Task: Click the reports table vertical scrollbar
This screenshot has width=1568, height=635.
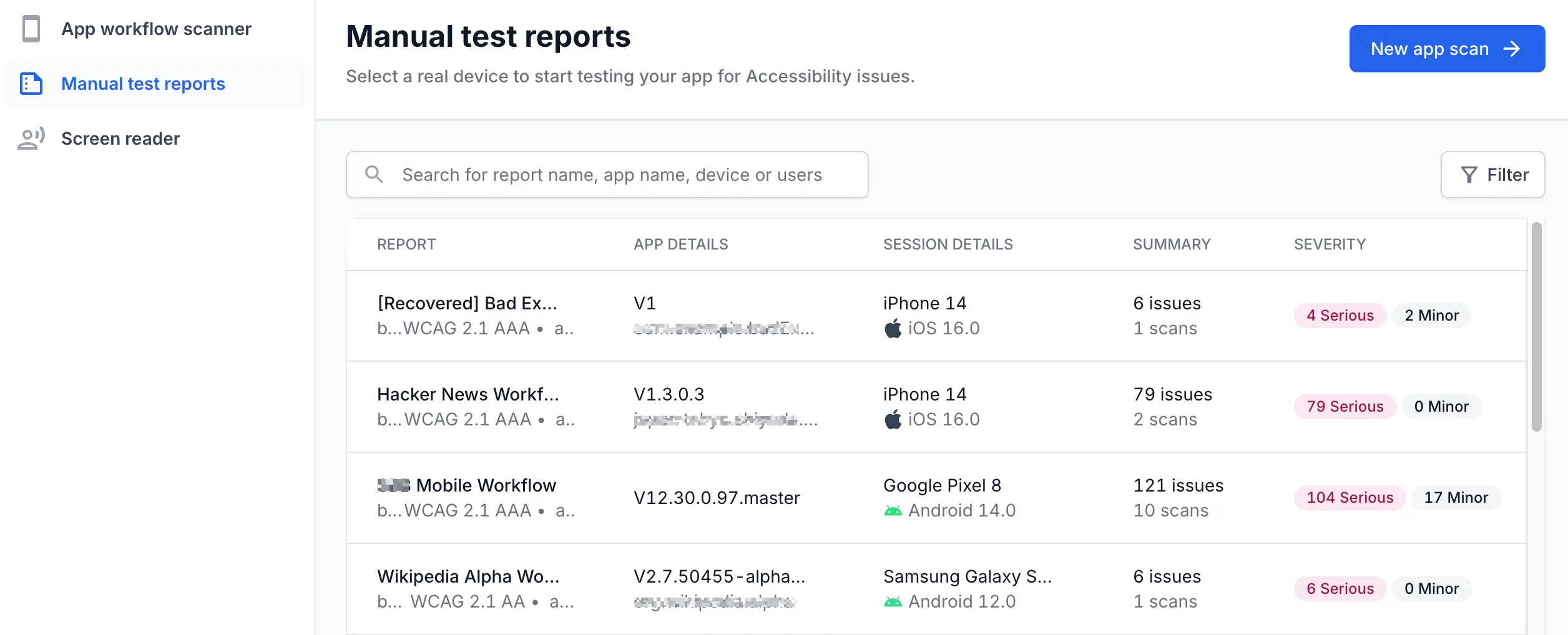Action: 1536,327
